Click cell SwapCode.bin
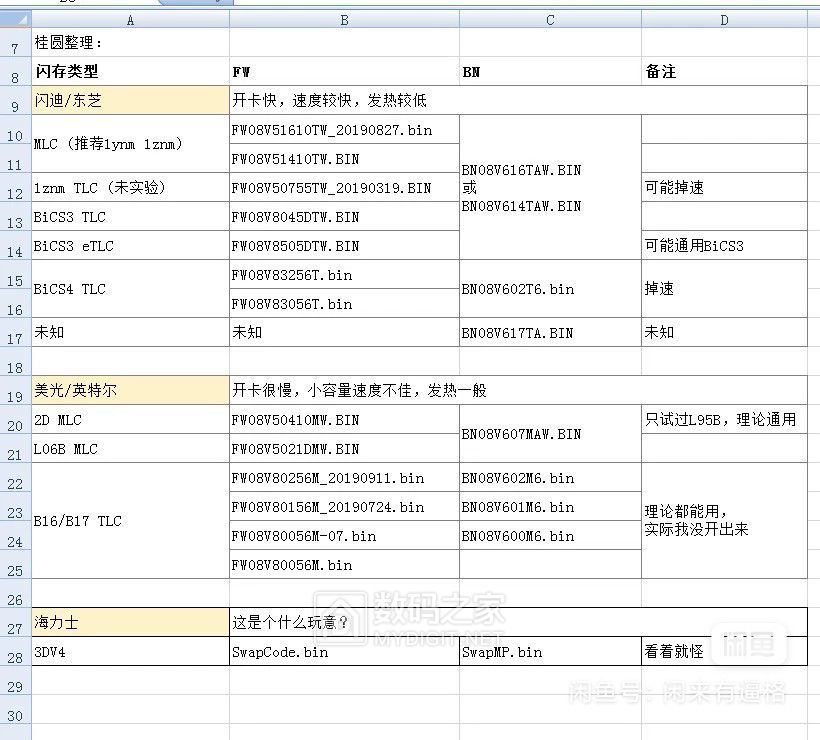The height and width of the screenshot is (740, 820). 344,652
